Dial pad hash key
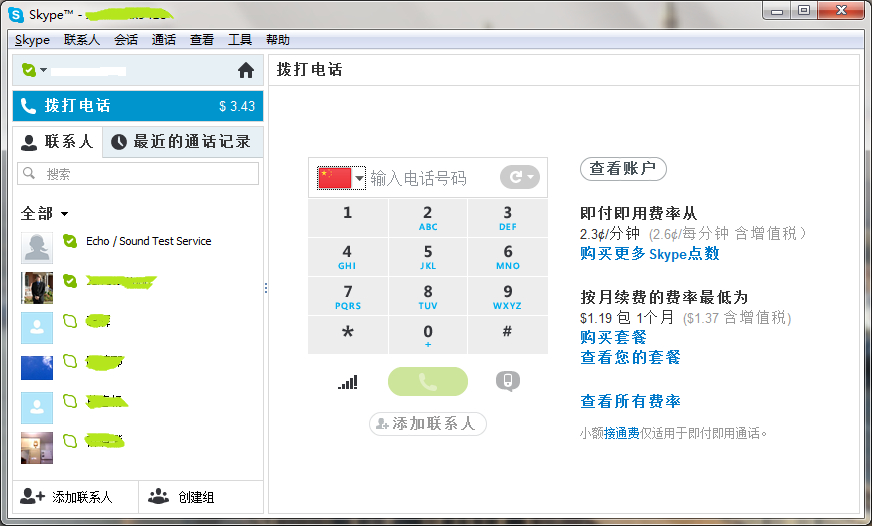Viewport: 872px width, 526px height. [x=508, y=335]
